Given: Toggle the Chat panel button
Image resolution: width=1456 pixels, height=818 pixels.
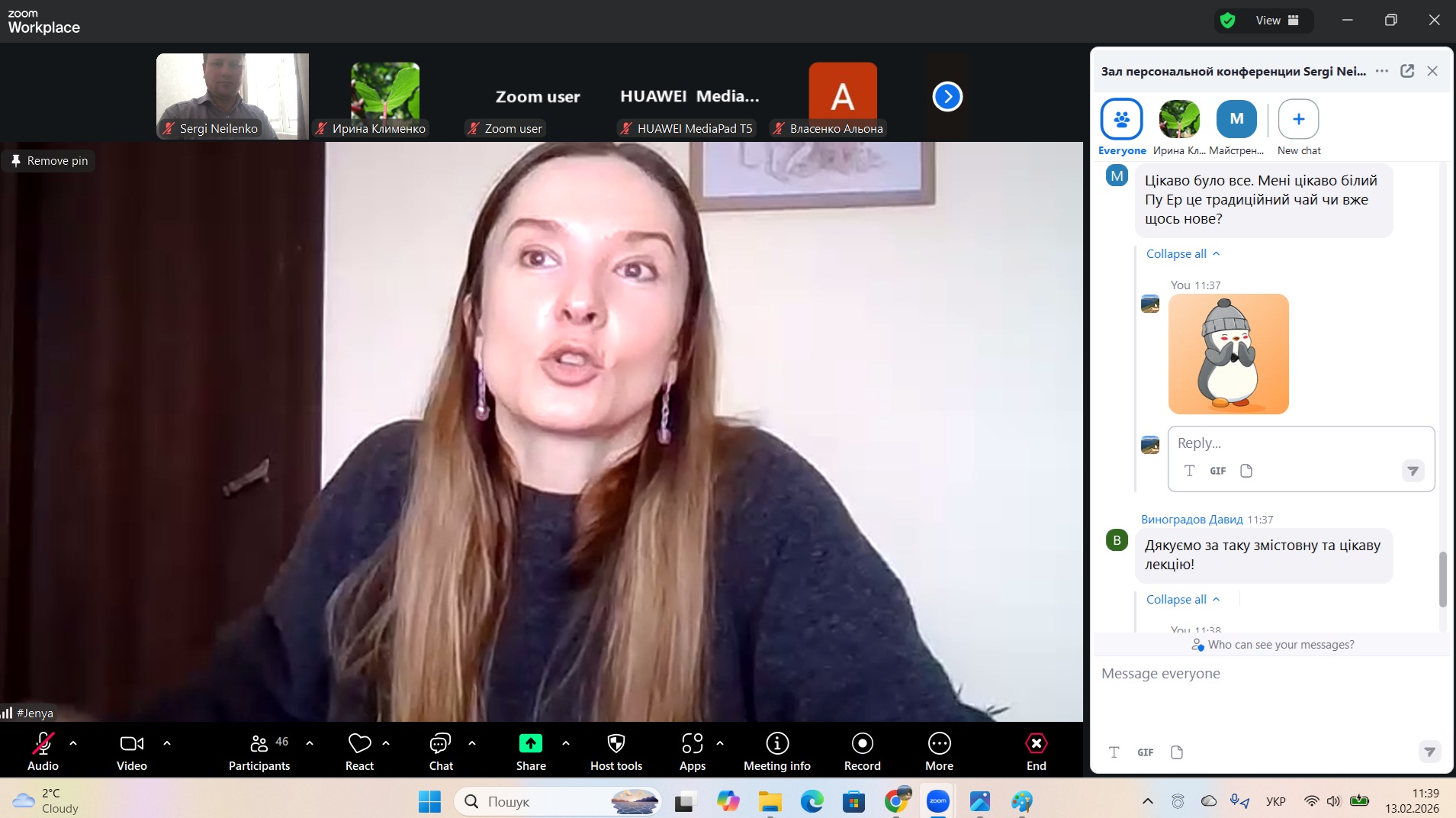Looking at the screenshot, I should [x=441, y=752].
